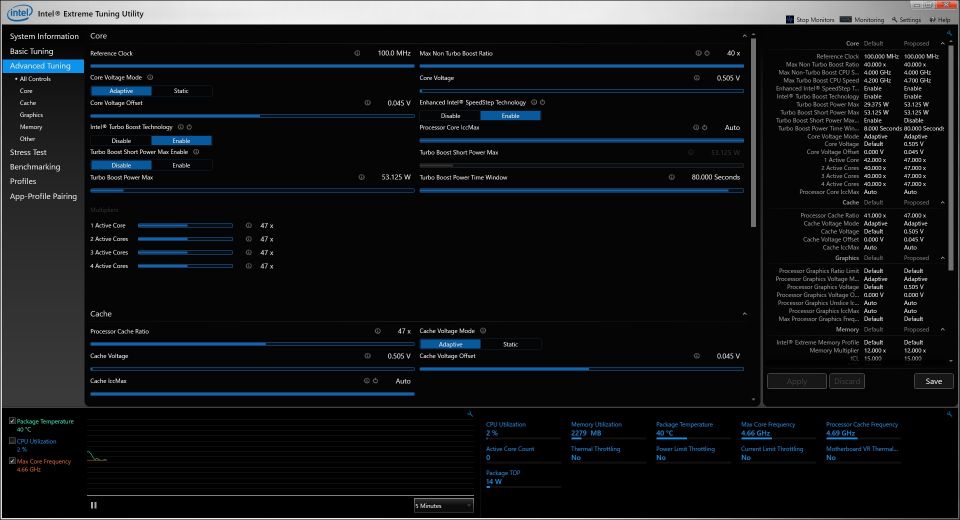
Task: Click info icon beside Core Voltage Mode
Action: coord(151,77)
